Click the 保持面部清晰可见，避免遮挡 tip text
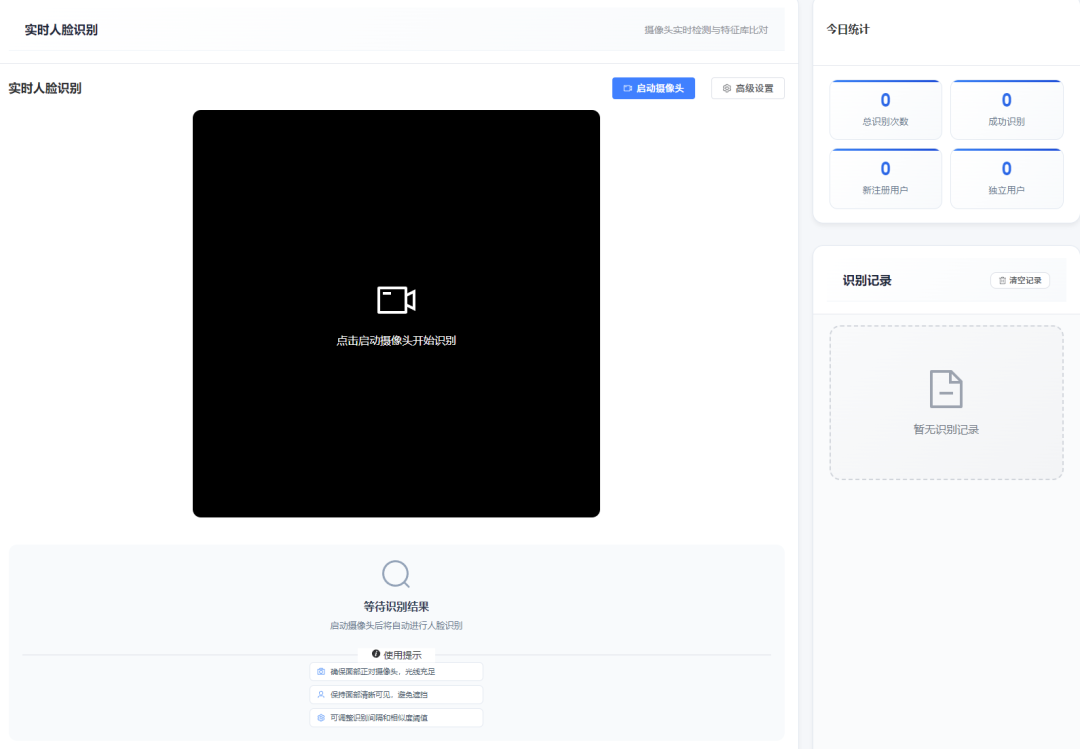The width and height of the screenshot is (1080, 749). tap(379, 695)
